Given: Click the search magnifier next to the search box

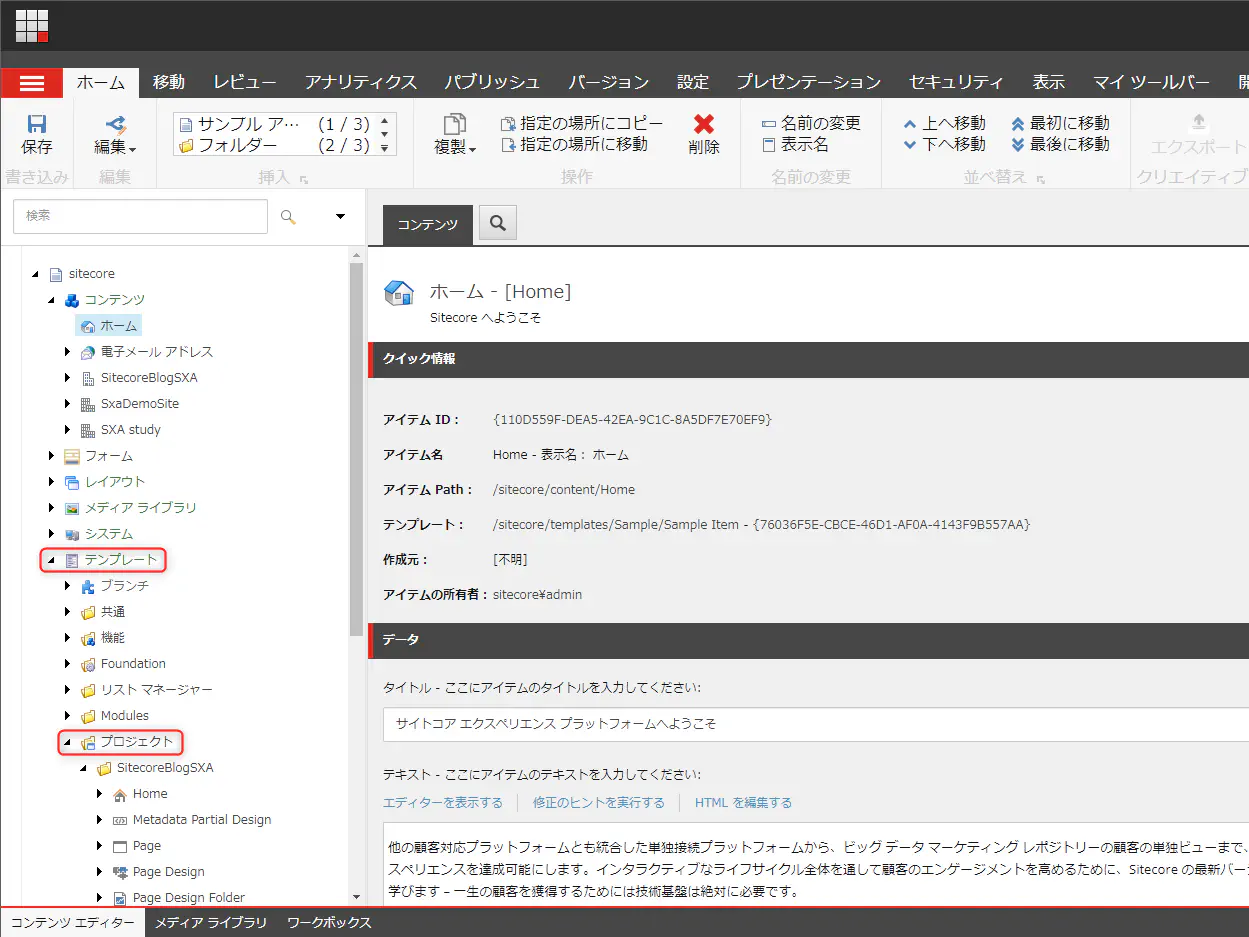Looking at the screenshot, I should click(289, 216).
